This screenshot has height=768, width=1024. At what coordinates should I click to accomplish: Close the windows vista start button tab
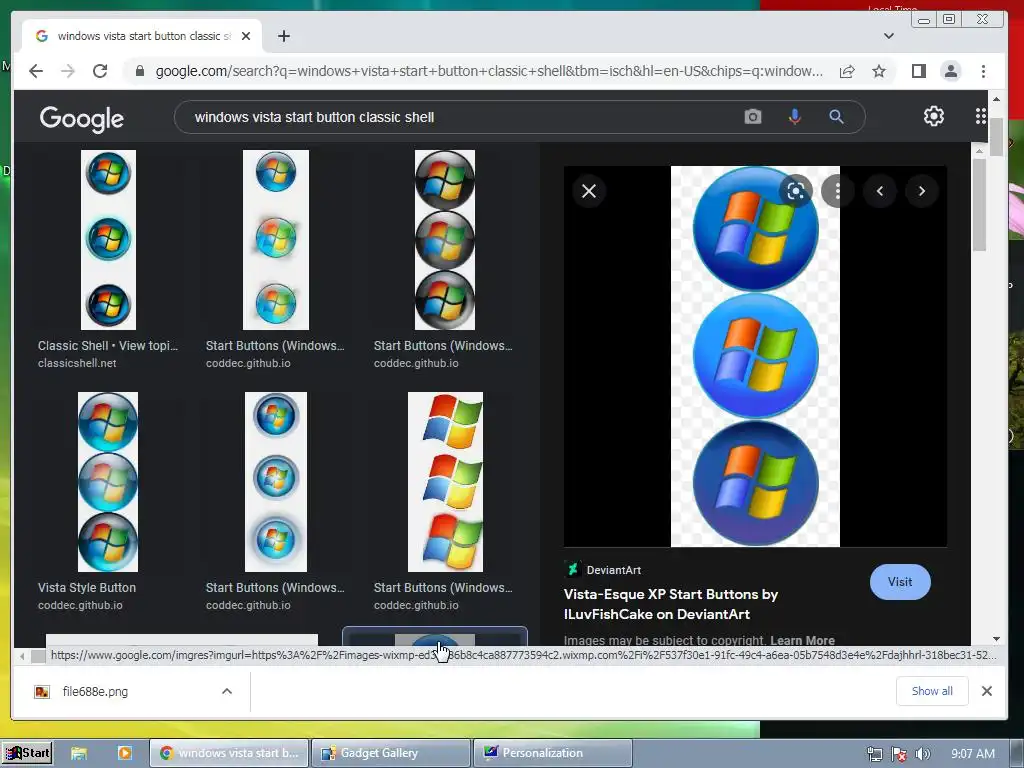(x=246, y=36)
